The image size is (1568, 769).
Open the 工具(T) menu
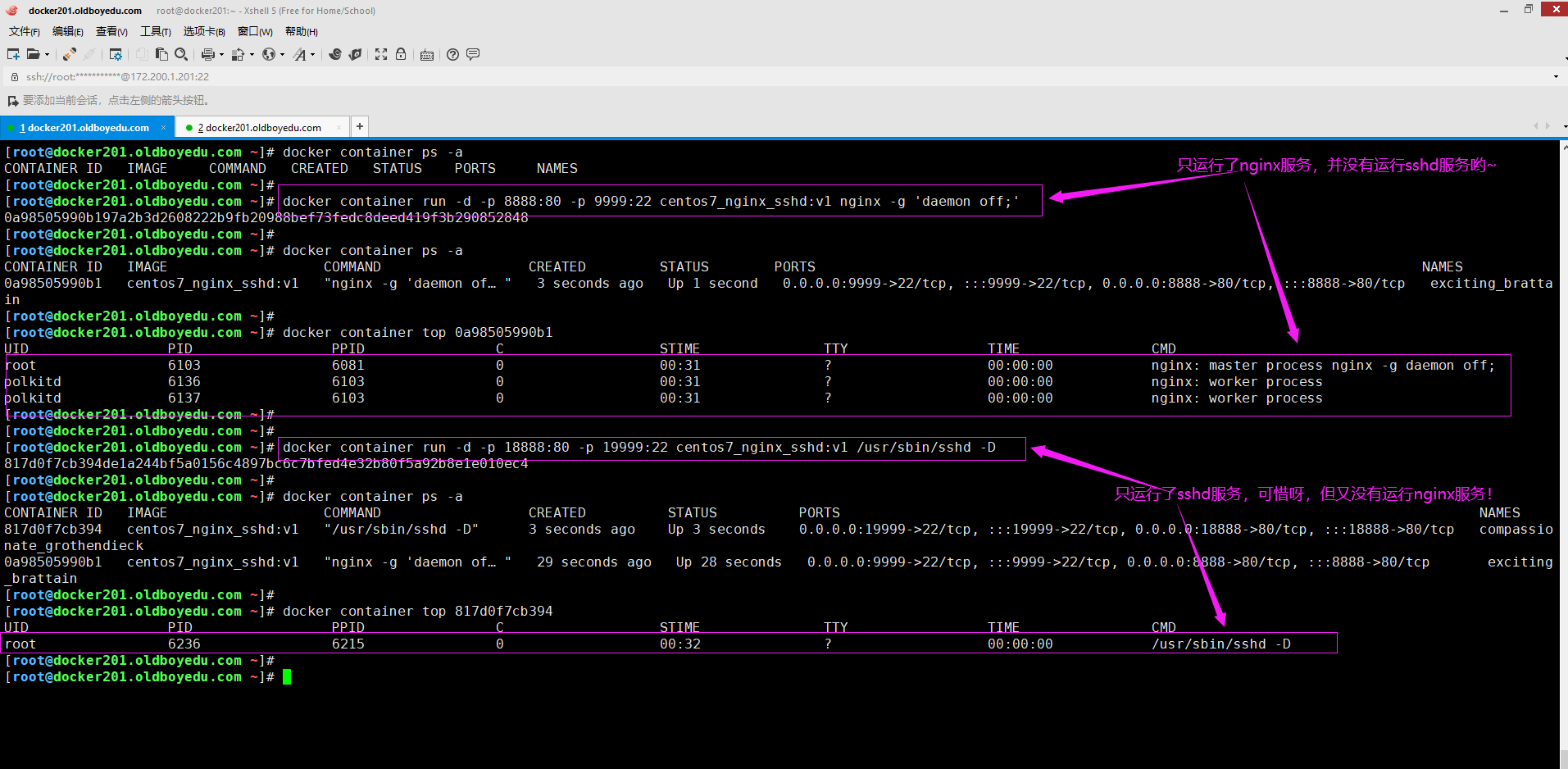pyautogui.click(x=155, y=31)
